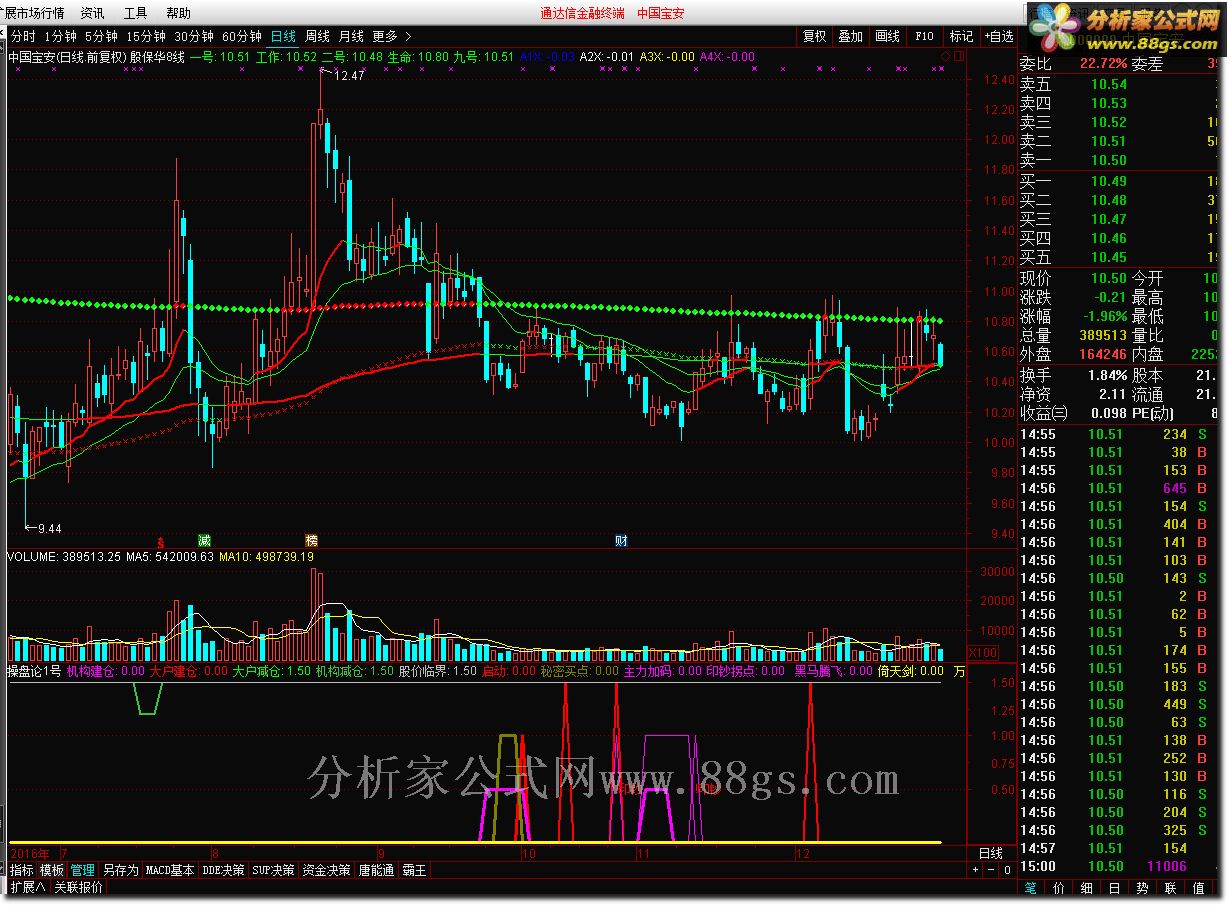Switch to 周线 weekly period
Screen dimensions: 1229x905
(317, 36)
